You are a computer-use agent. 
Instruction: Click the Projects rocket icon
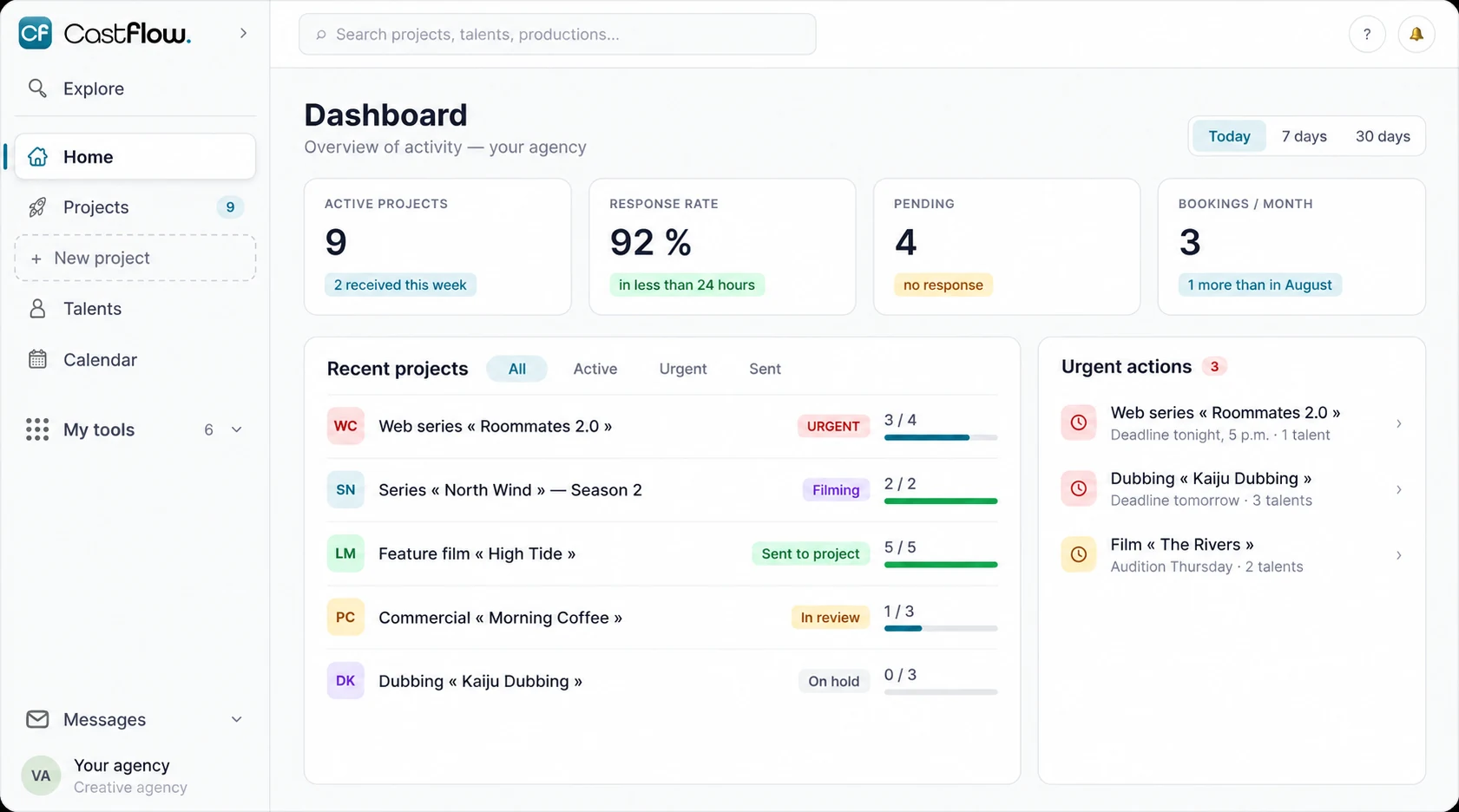tap(37, 207)
